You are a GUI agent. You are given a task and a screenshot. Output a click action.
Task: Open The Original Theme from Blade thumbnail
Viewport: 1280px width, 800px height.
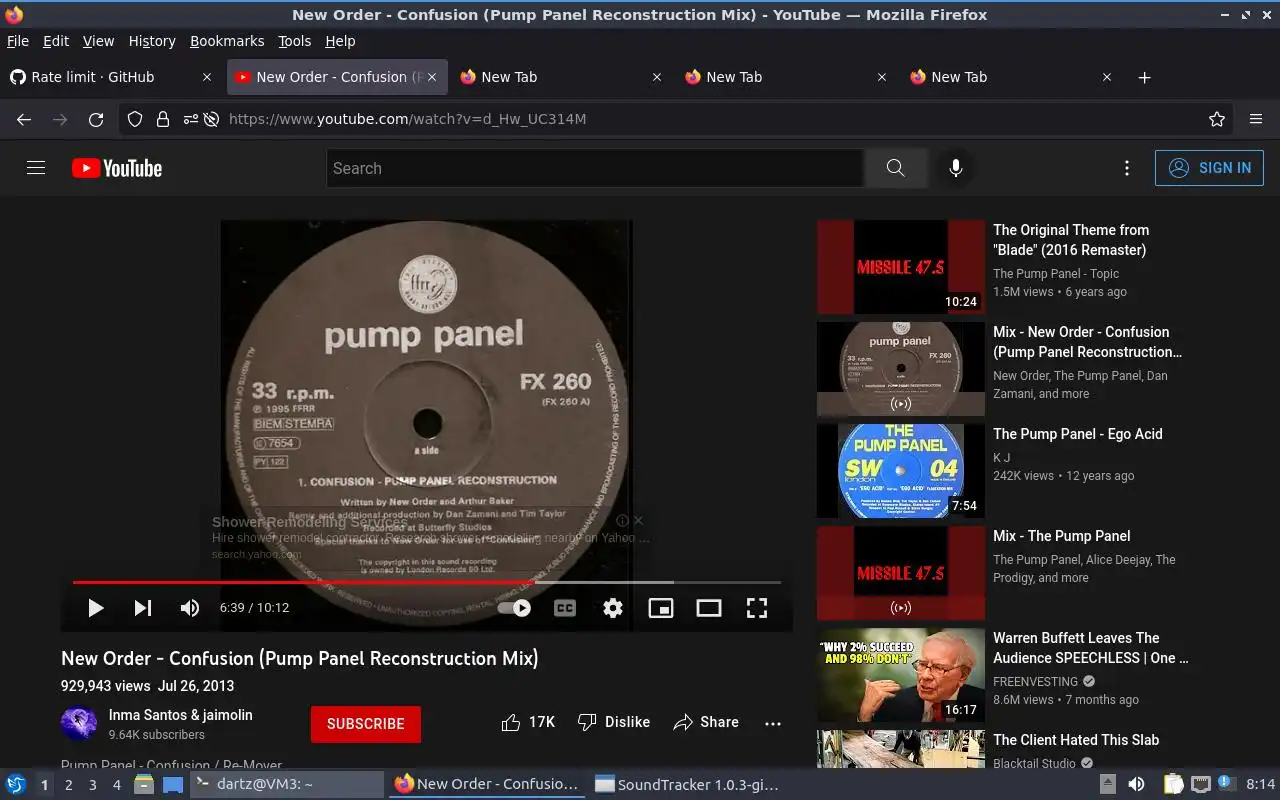[x=901, y=267]
